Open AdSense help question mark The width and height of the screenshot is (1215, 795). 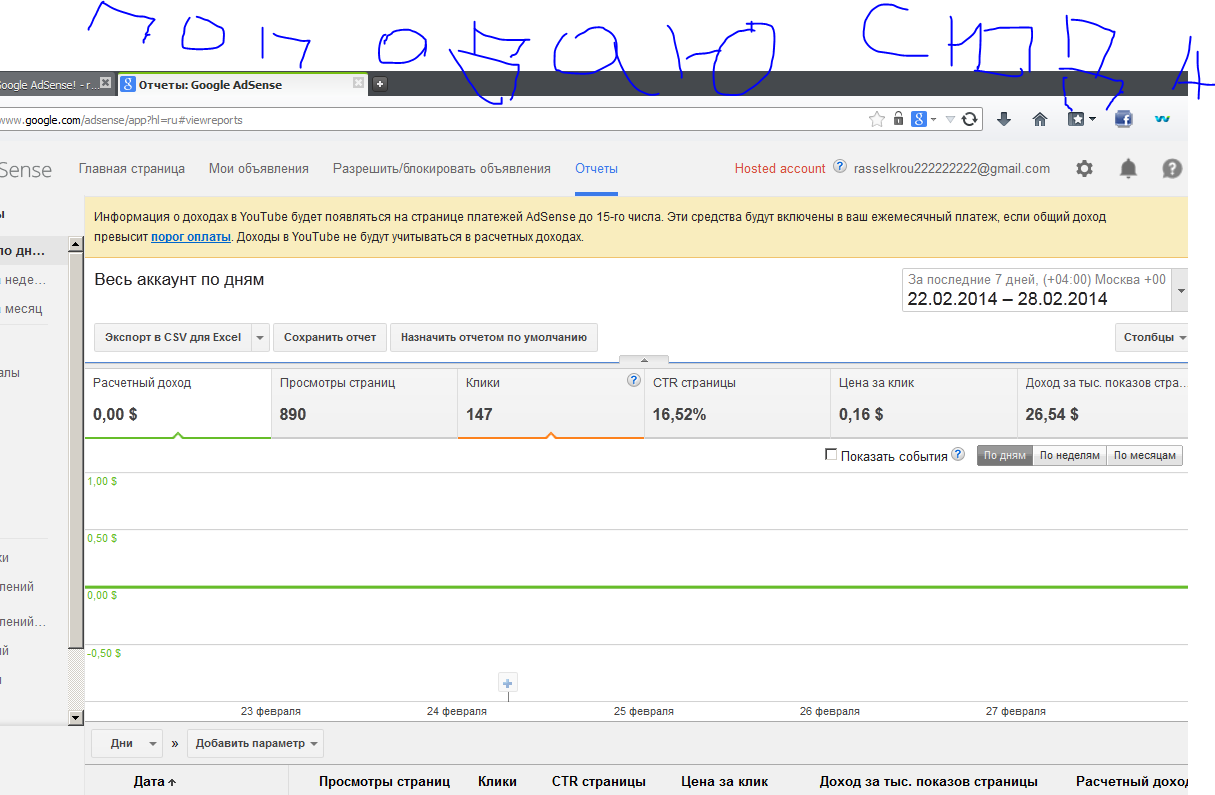pos(1172,168)
